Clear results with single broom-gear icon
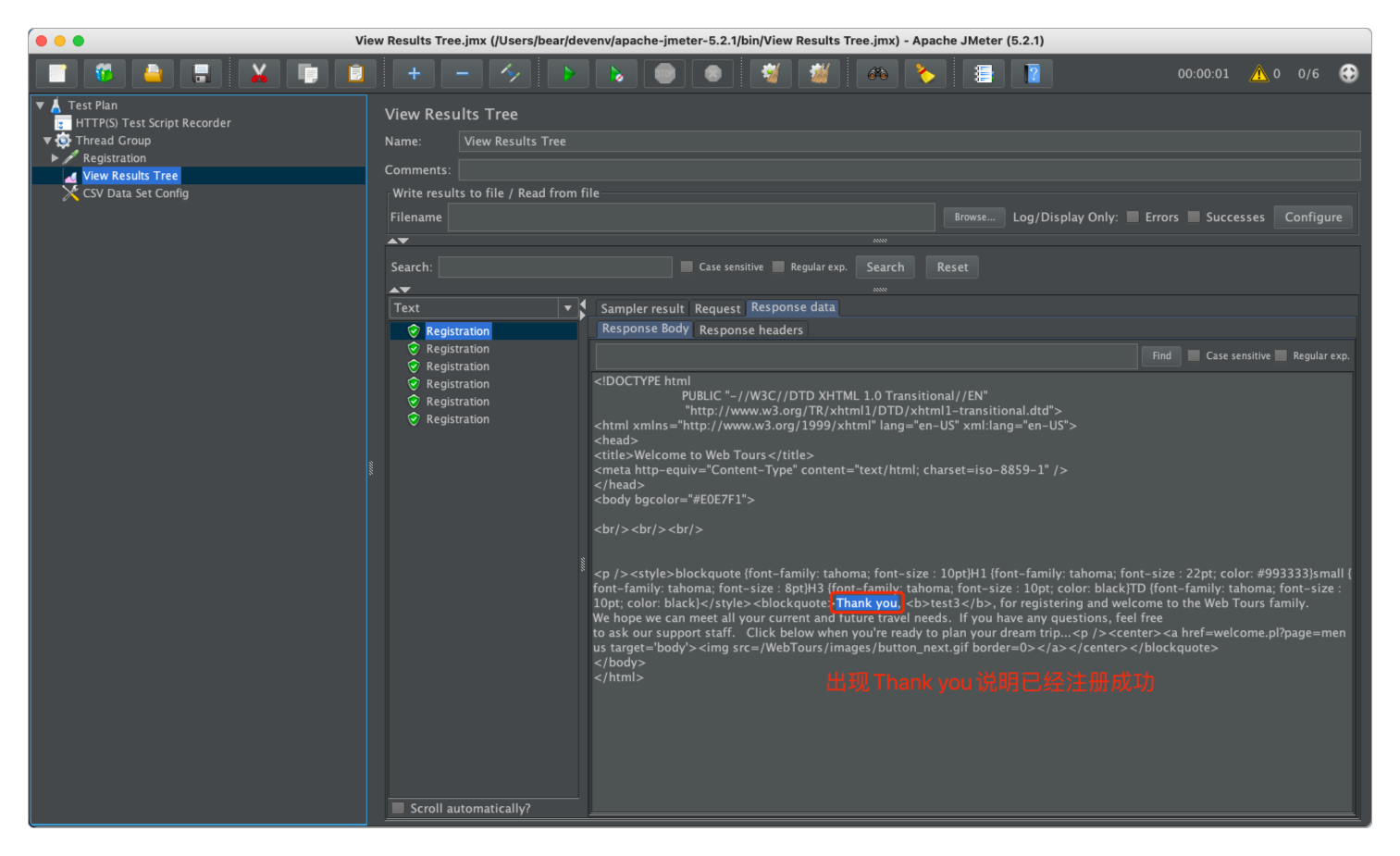This screenshot has width=1400, height=856. tap(771, 73)
